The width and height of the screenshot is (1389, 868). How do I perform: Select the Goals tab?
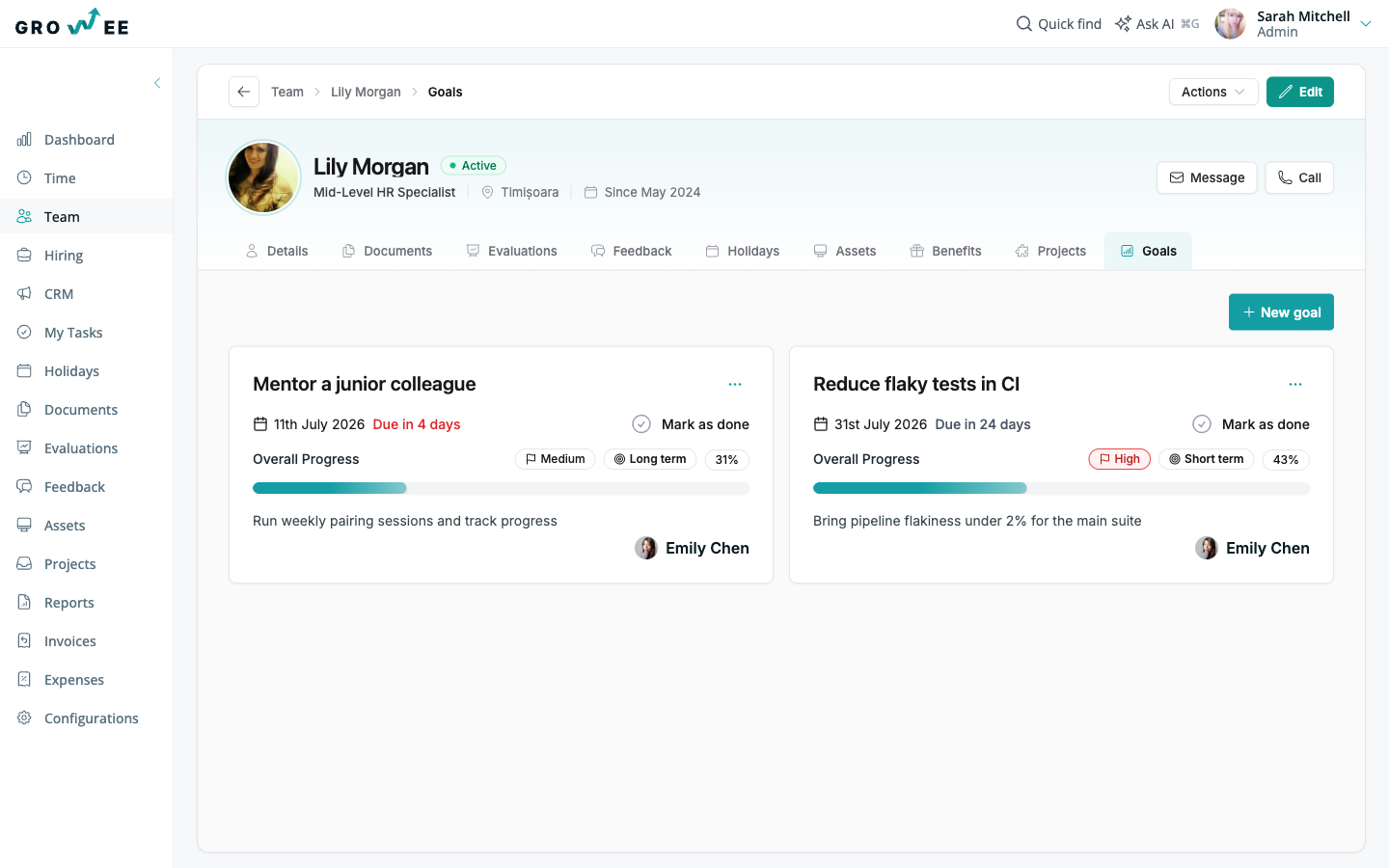pos(1148,251)
